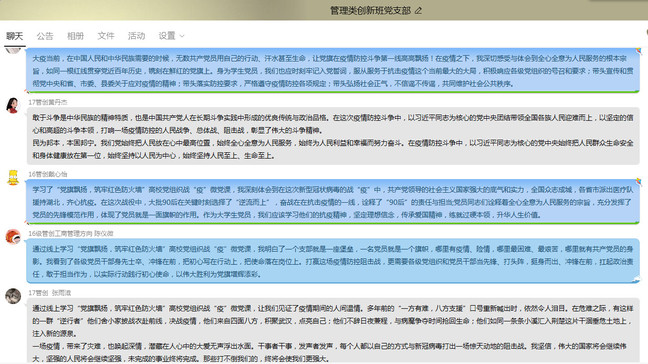
Task: Click the pencil edit icon beside group name
Action: (419, 11)
